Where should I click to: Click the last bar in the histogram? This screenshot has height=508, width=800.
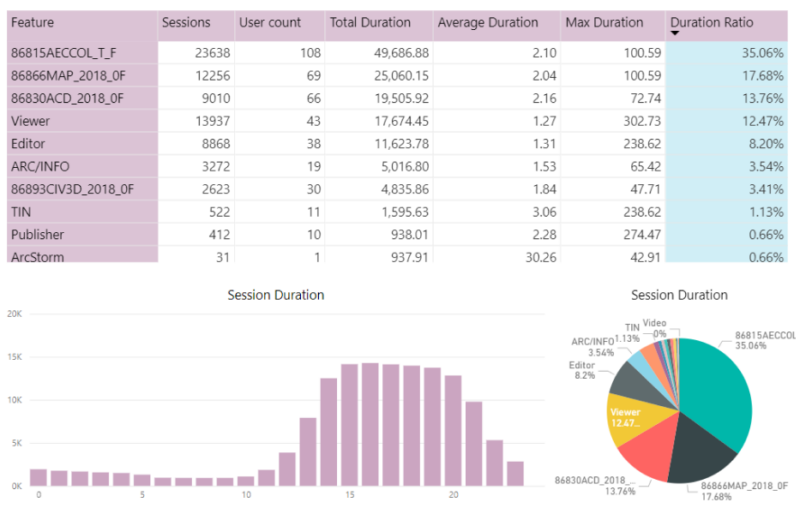(x=515, y=473)
